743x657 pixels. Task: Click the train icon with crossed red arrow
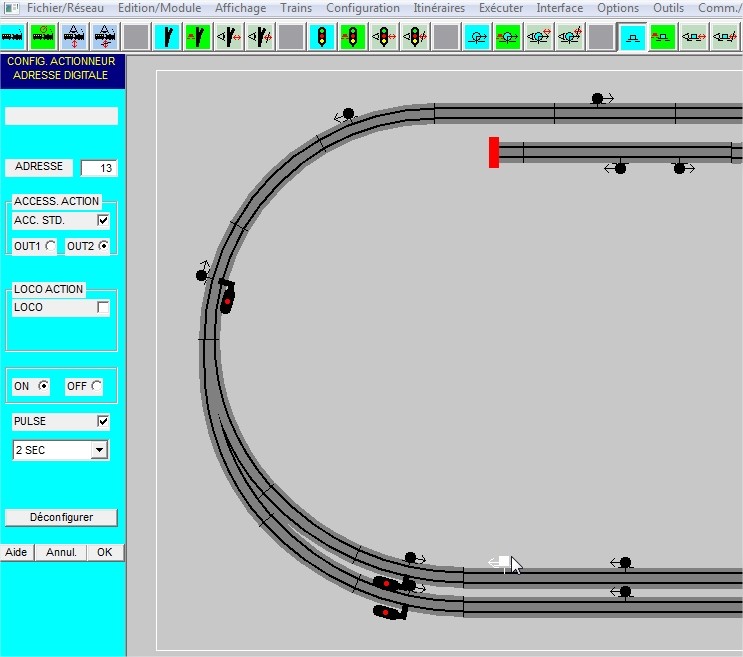[x=105, y=36]
